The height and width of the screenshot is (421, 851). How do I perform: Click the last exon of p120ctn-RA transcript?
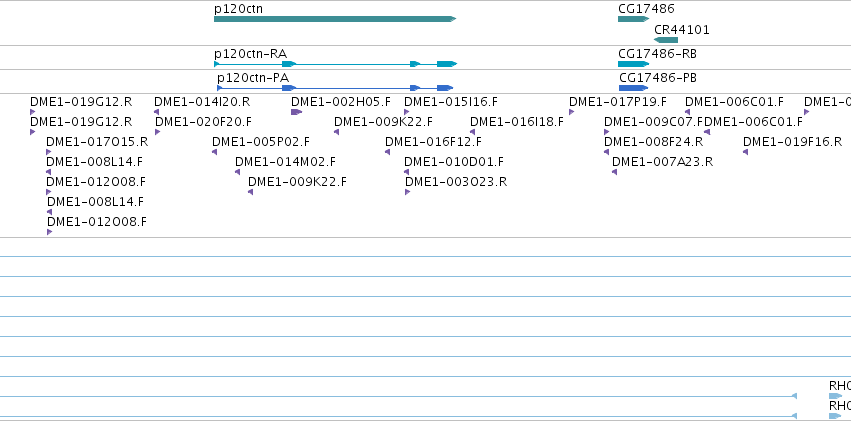pos(447,64)
